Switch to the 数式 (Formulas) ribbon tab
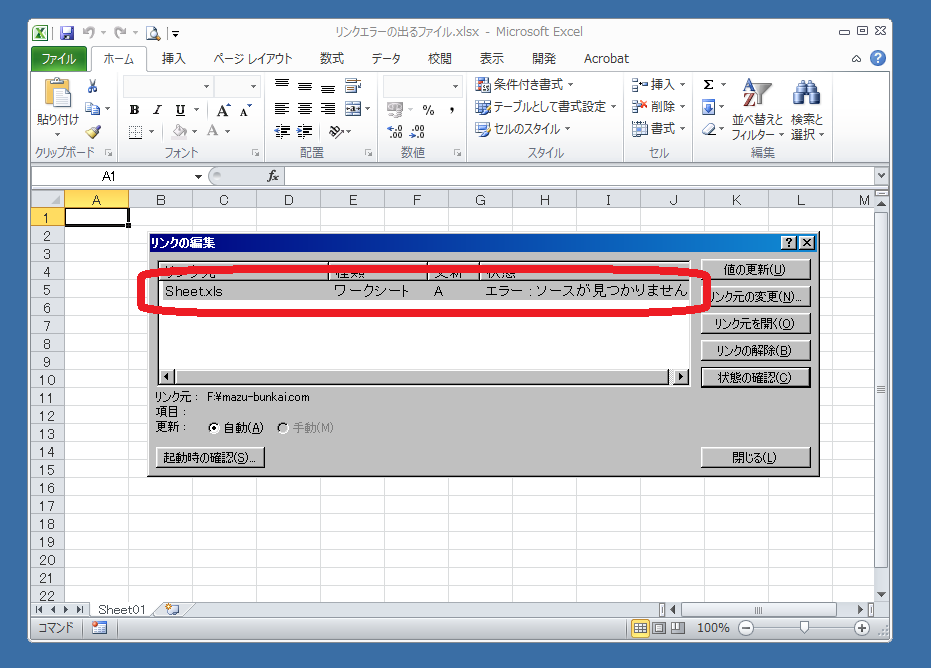 332,59
